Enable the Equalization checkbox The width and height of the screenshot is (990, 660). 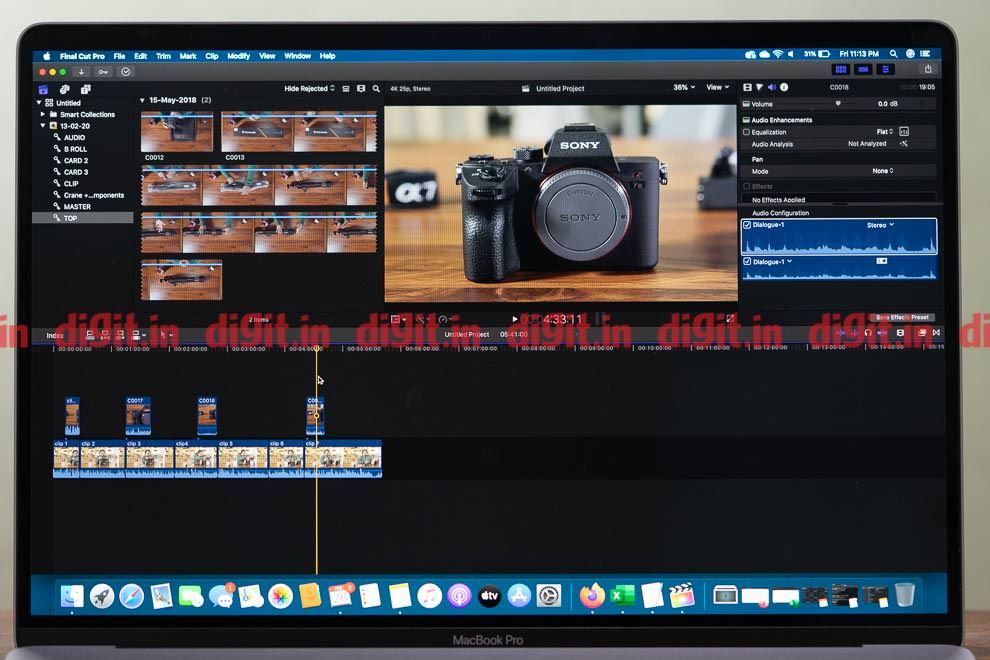point(746,132)
